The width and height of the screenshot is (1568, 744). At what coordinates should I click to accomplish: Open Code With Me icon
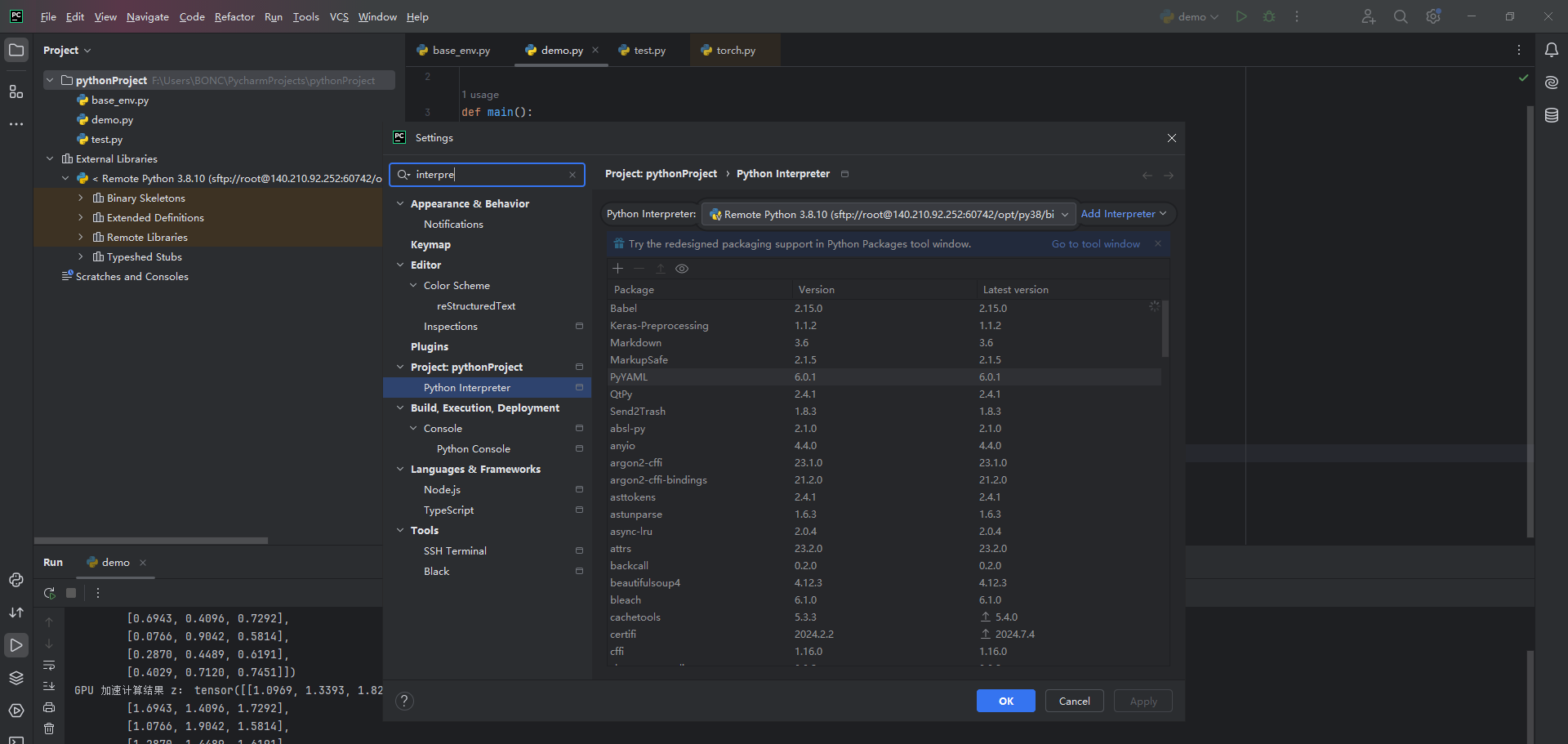(x=1369, y=16)
